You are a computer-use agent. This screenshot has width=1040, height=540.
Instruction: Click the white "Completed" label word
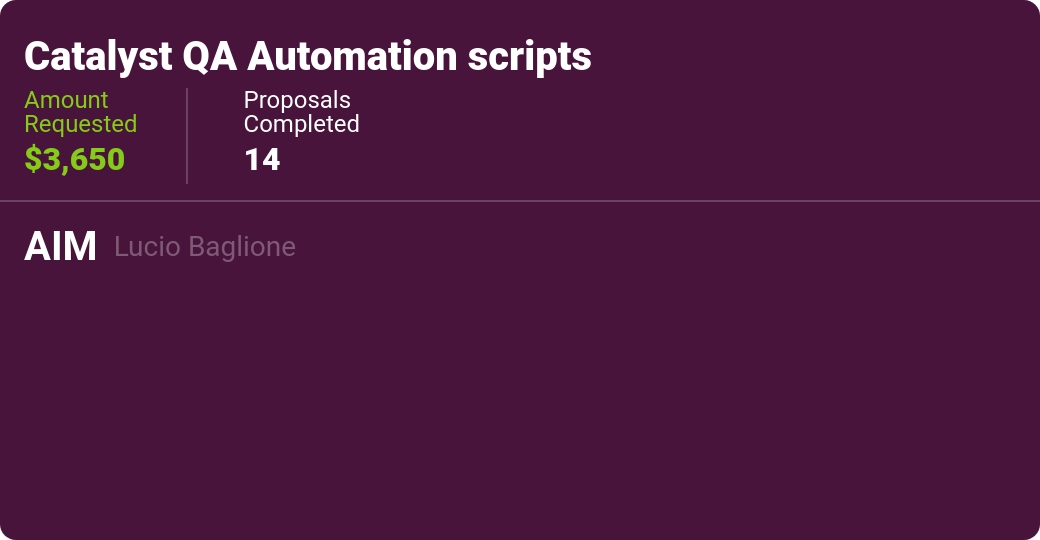pos(301,124)
